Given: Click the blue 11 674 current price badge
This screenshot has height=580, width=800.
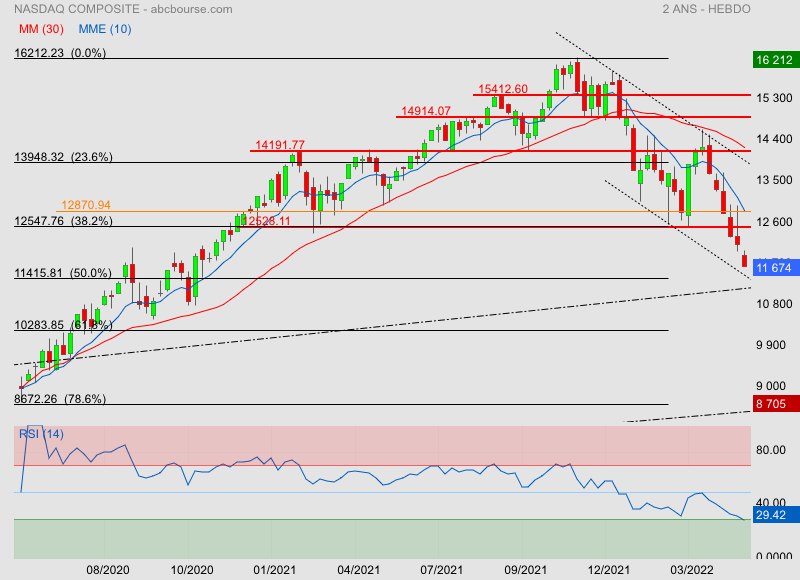Looking at the screenshot, I should coord(776,268).
